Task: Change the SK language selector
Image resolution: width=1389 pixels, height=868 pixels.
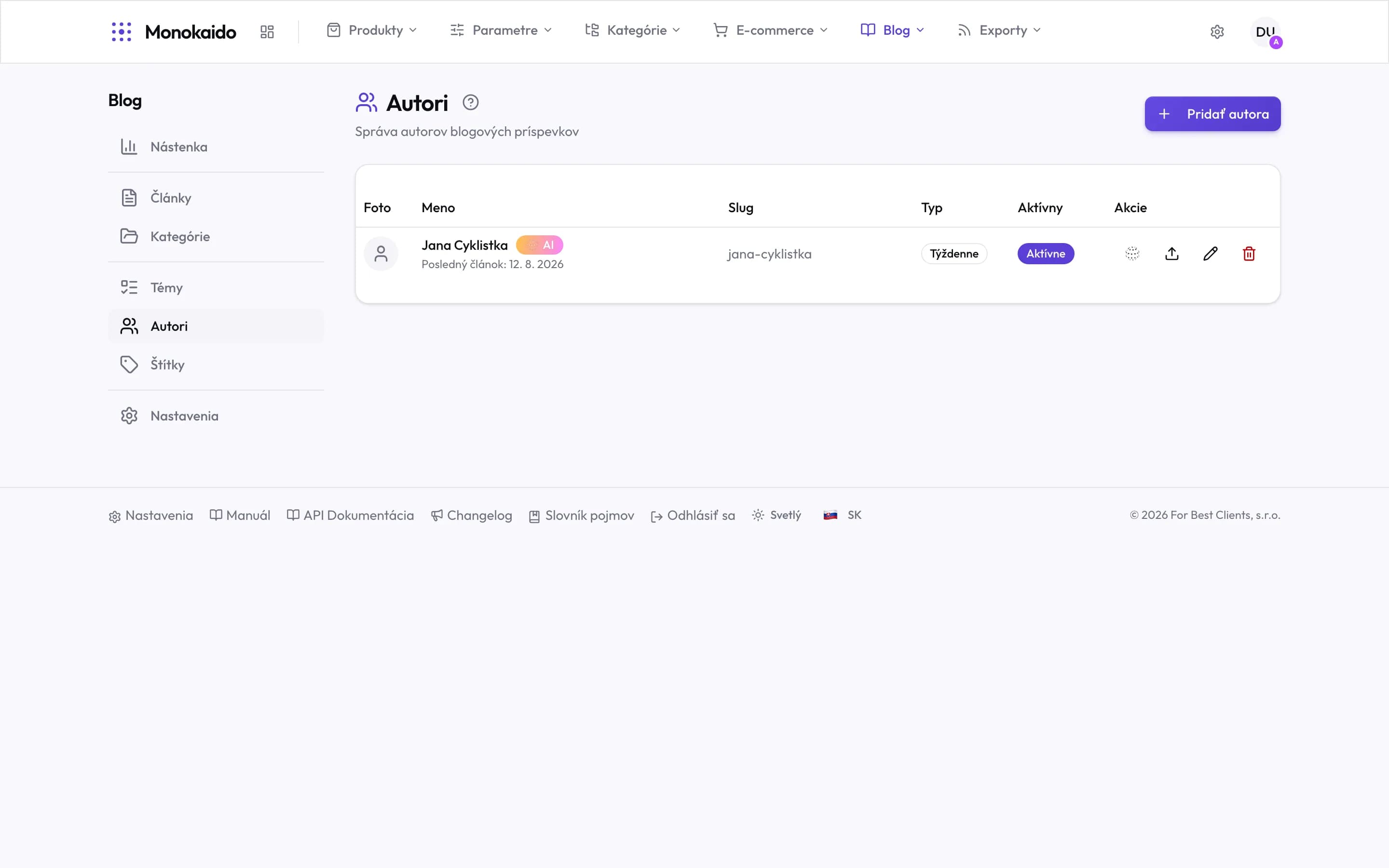Action: point(843,515)
